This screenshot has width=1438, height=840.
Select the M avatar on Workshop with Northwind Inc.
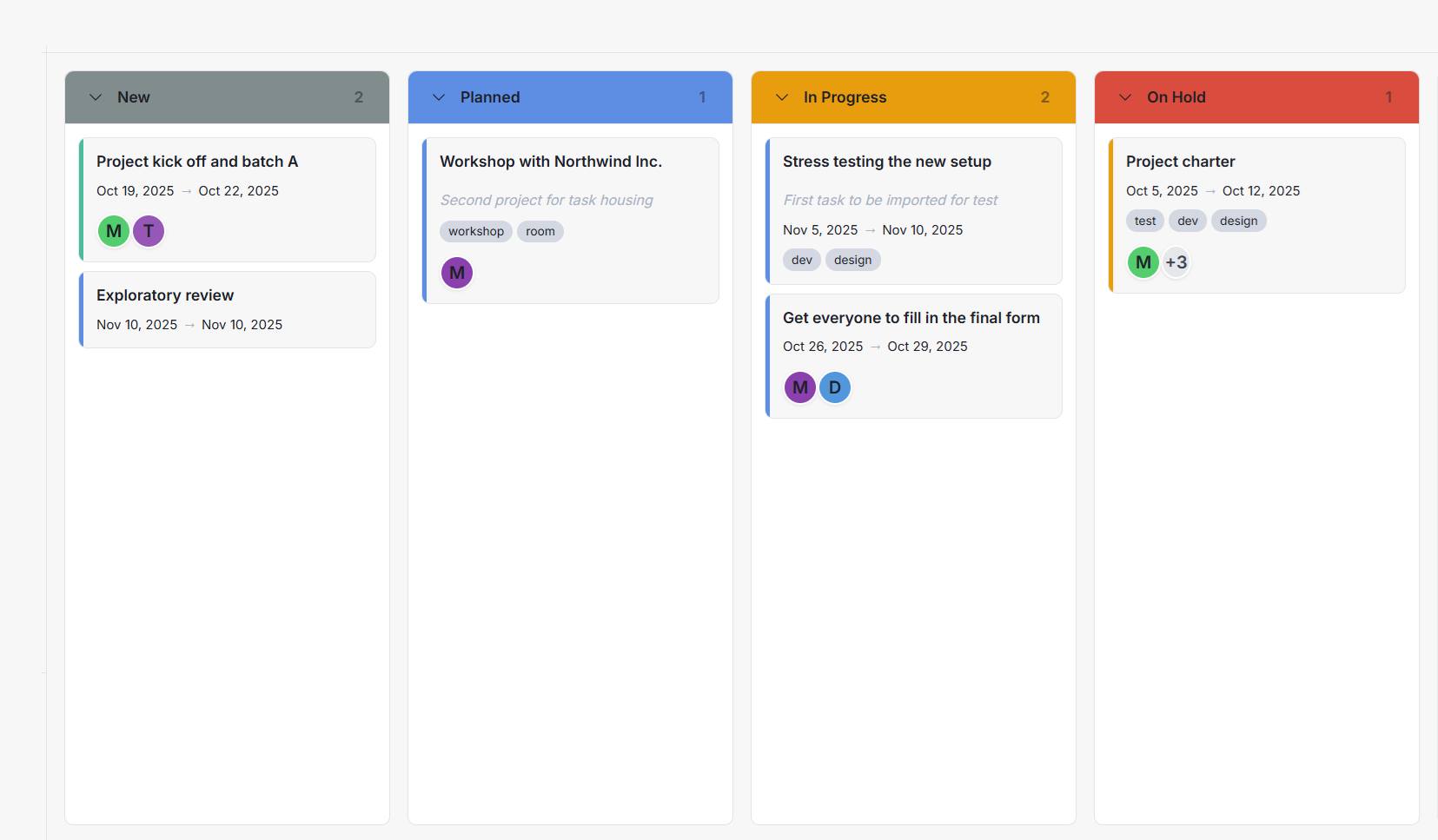[457, 272]
